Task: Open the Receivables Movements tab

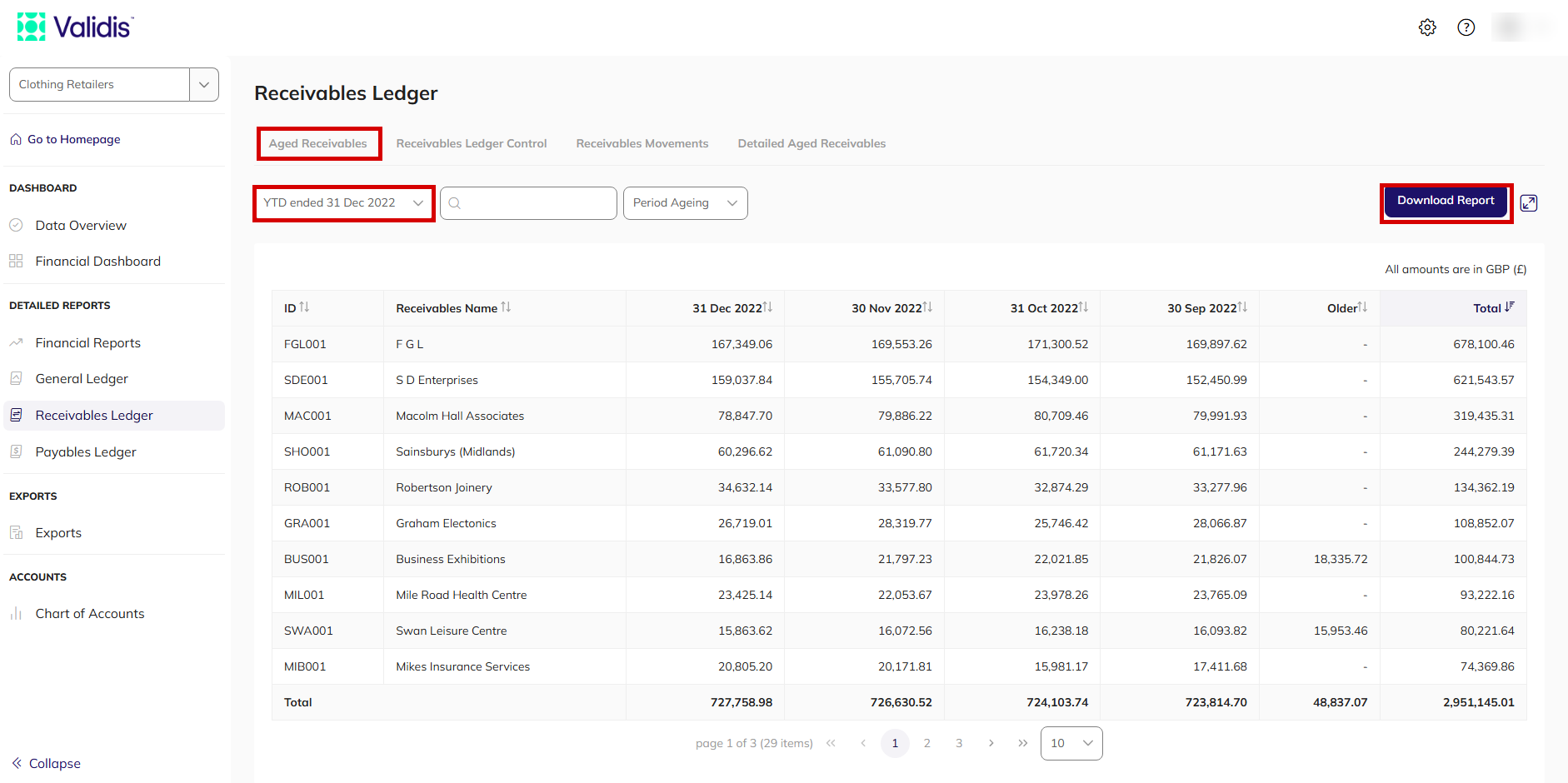Action: [x=642, y=143]
